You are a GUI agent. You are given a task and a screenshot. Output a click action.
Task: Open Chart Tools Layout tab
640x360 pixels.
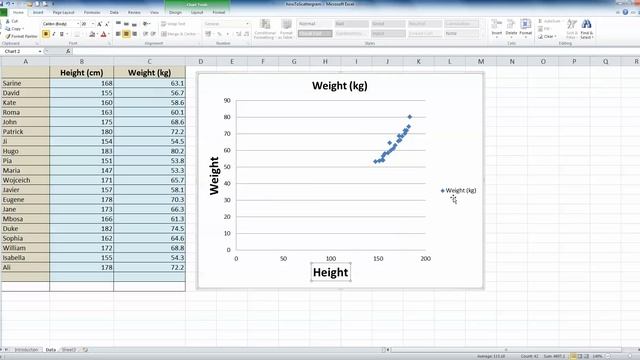coord(197,12)
